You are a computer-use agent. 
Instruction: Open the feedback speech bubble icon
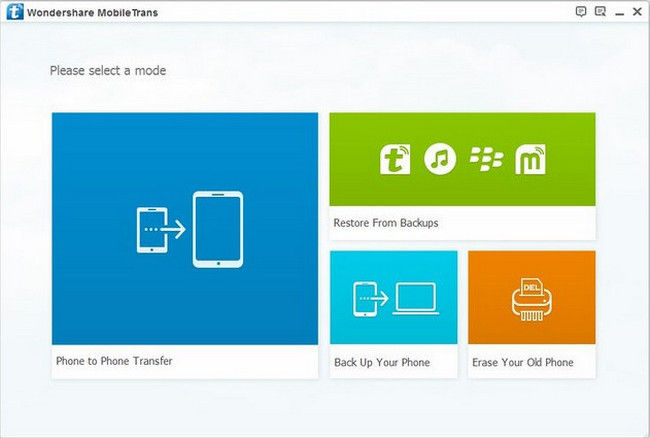(x=581, y=12)
